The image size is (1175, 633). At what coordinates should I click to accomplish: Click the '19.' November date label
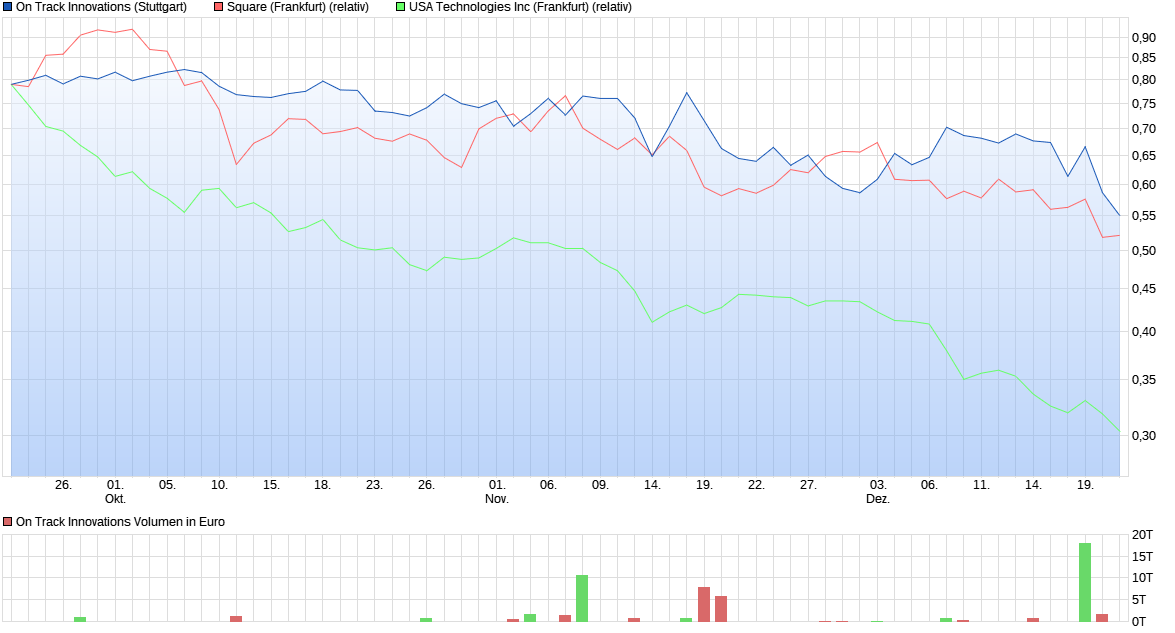(704, 485)
